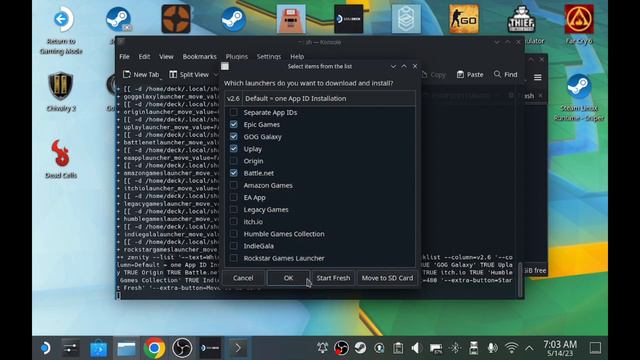Open the Help menu in Konsole
Image resolution: width=640 pixels, height=360 pixels.
[297, 56]
